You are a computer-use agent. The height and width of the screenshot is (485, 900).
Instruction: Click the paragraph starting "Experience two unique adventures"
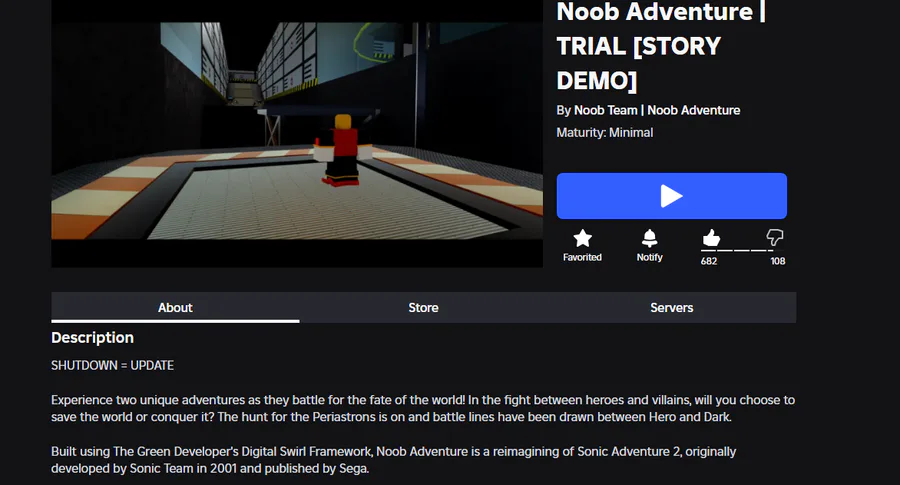423,408
